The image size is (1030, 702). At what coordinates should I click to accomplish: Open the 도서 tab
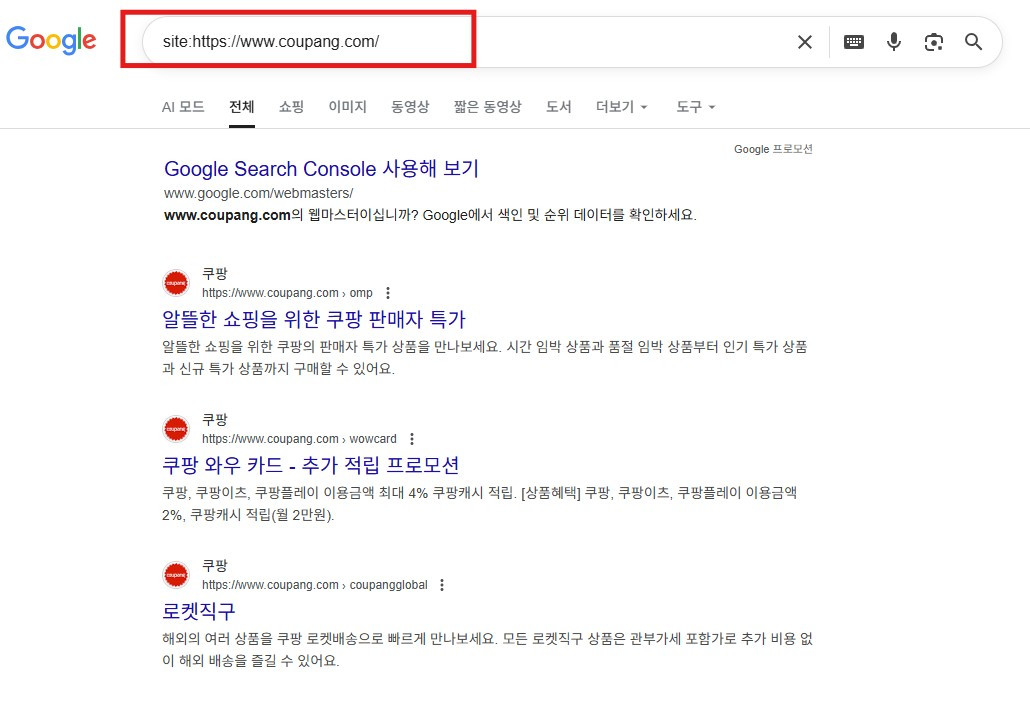tap(558, 106)
